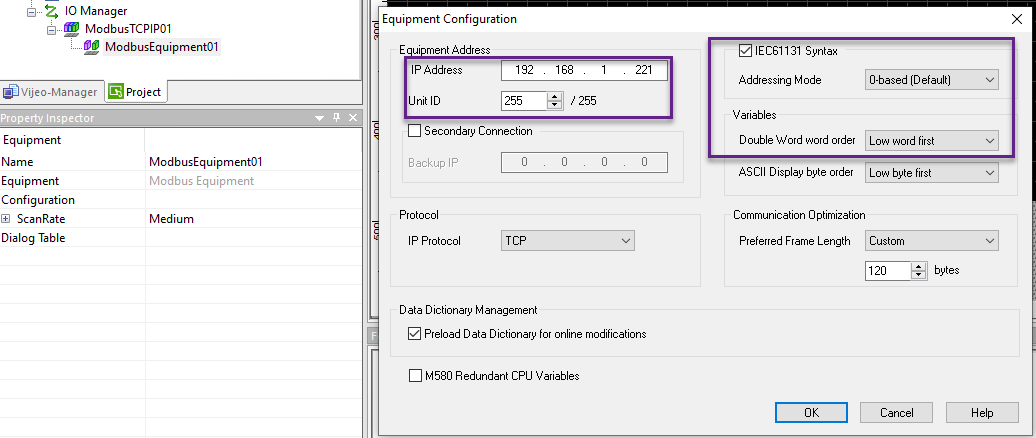1036x438 pixels.
Task: Expand the ScanRate property row
Action: tap(6, 219)
